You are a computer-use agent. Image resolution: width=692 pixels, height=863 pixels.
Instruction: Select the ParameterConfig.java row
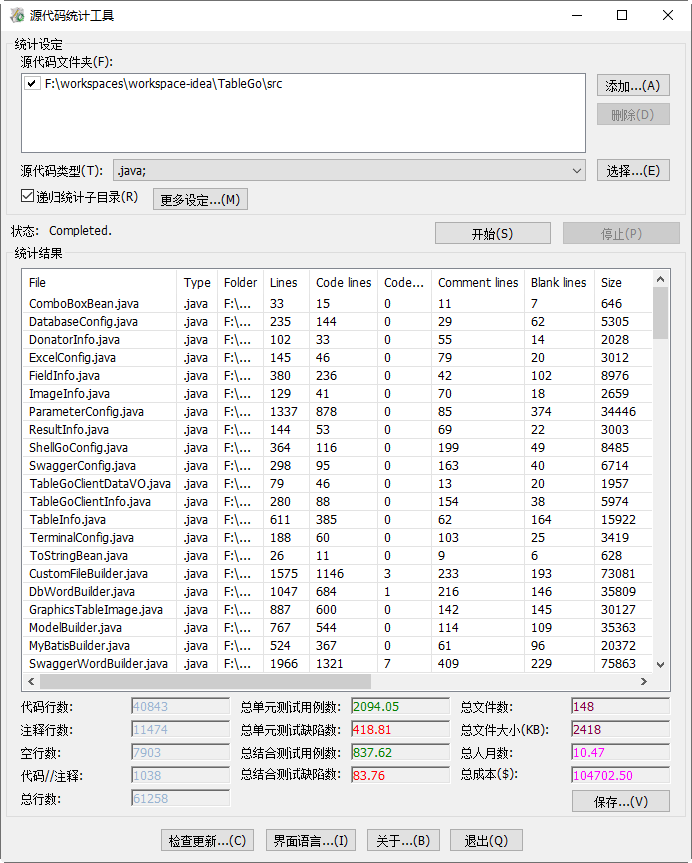(337, 412)
